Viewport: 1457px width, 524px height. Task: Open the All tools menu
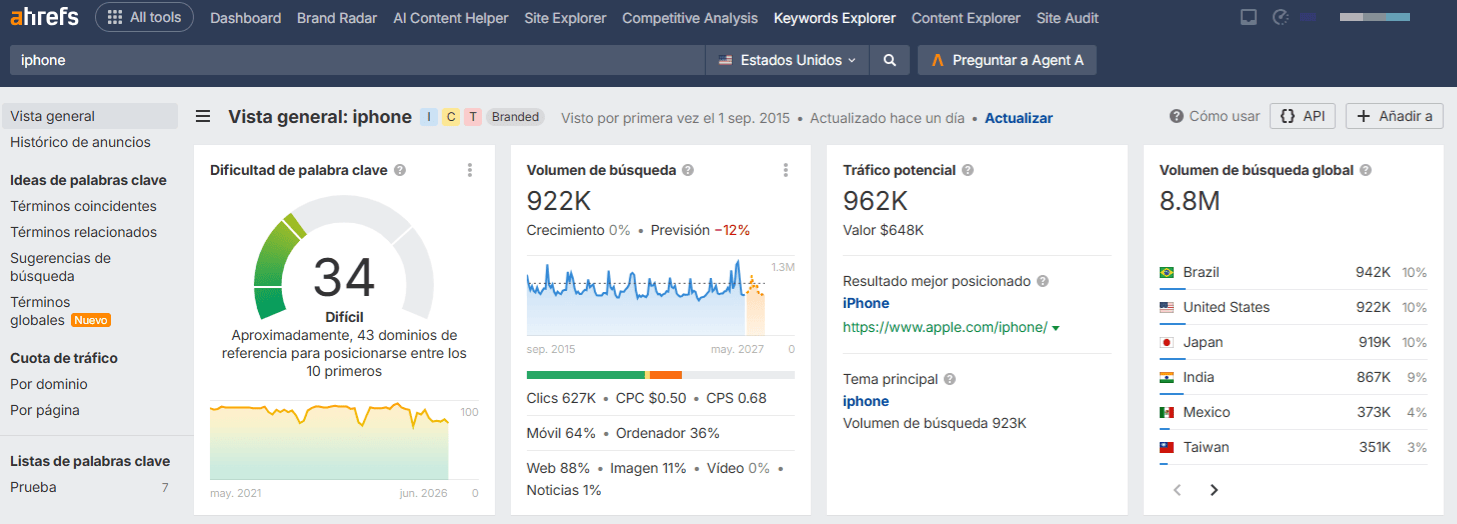click(144, 17)
